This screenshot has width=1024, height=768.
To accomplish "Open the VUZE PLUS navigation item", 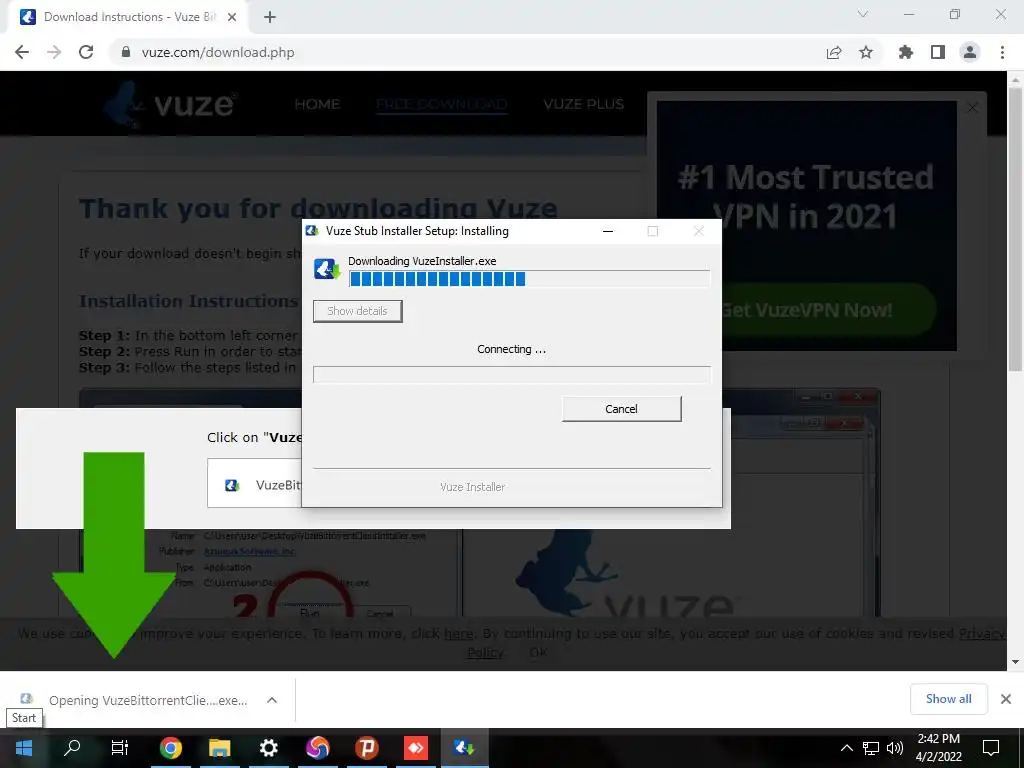I will click(584, 104).
